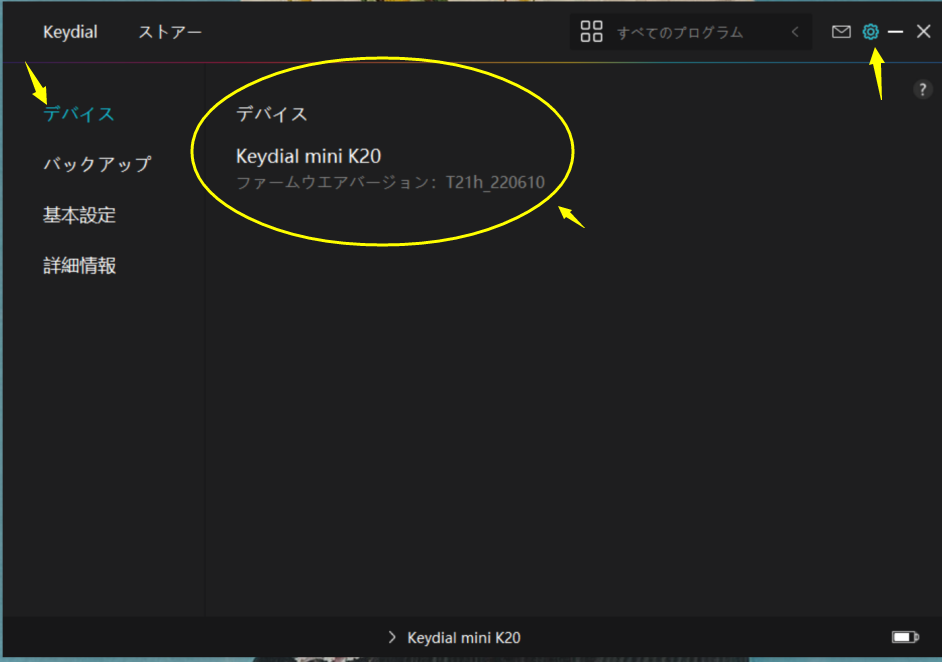Select バックアップ in the sidebar
Screen dimensions: 942x662
97,164
